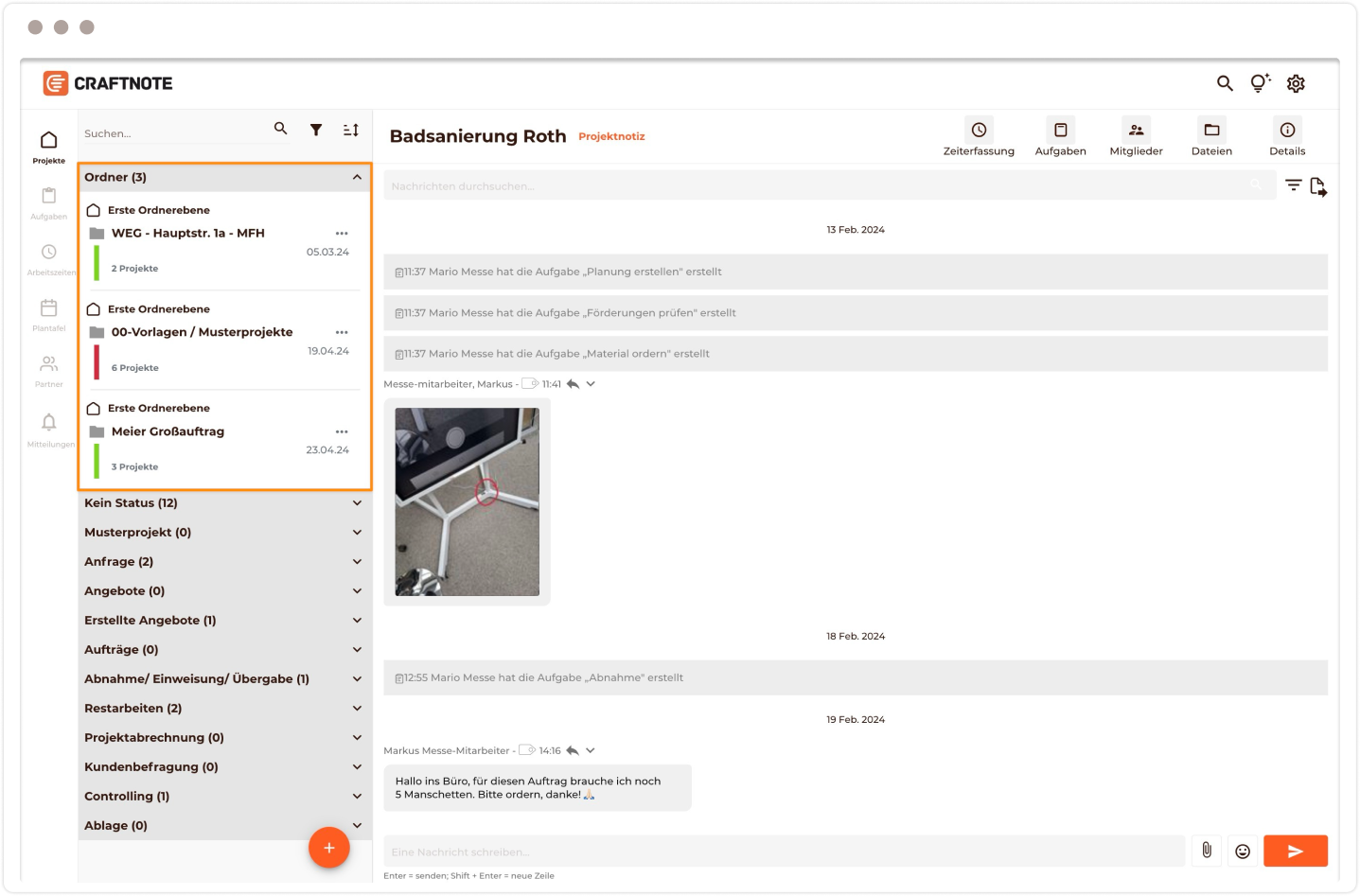Image resolution: width=1360 pixels, height=896 pixels.
Task: Expand the Restarbeiten (2) group
Action: coord(357,709)
